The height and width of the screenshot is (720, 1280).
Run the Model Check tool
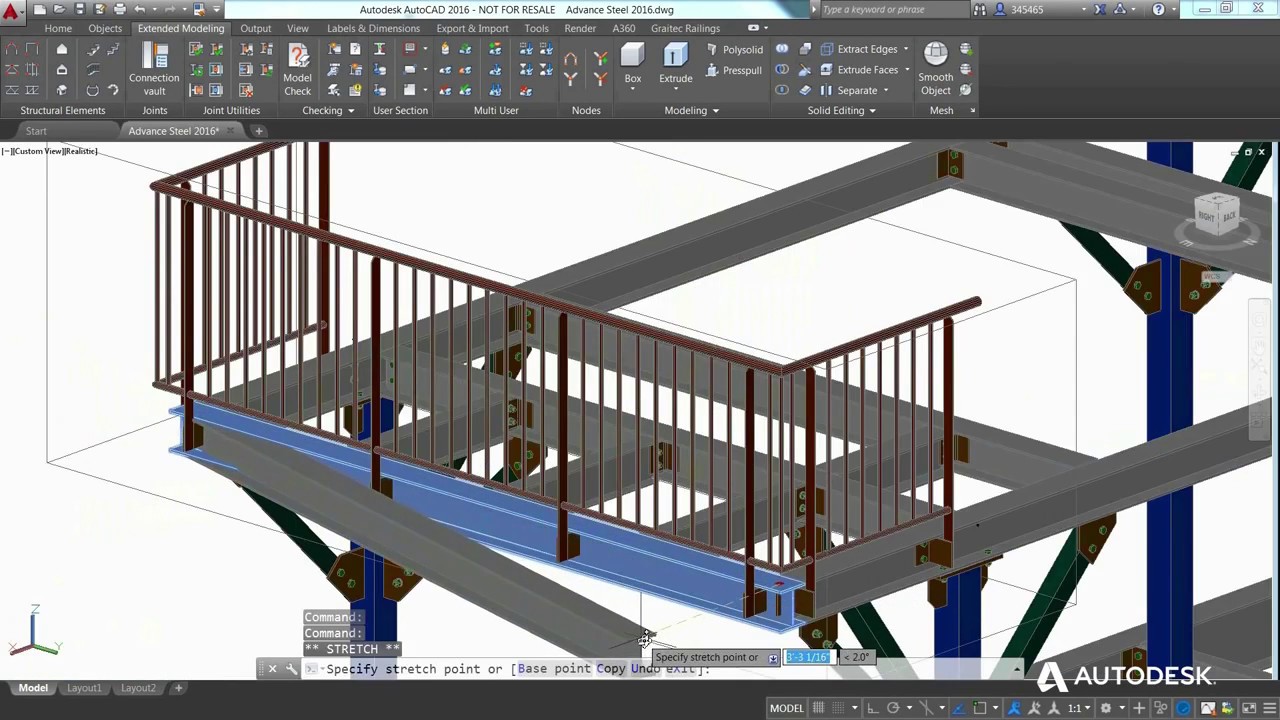coord(297,69)
